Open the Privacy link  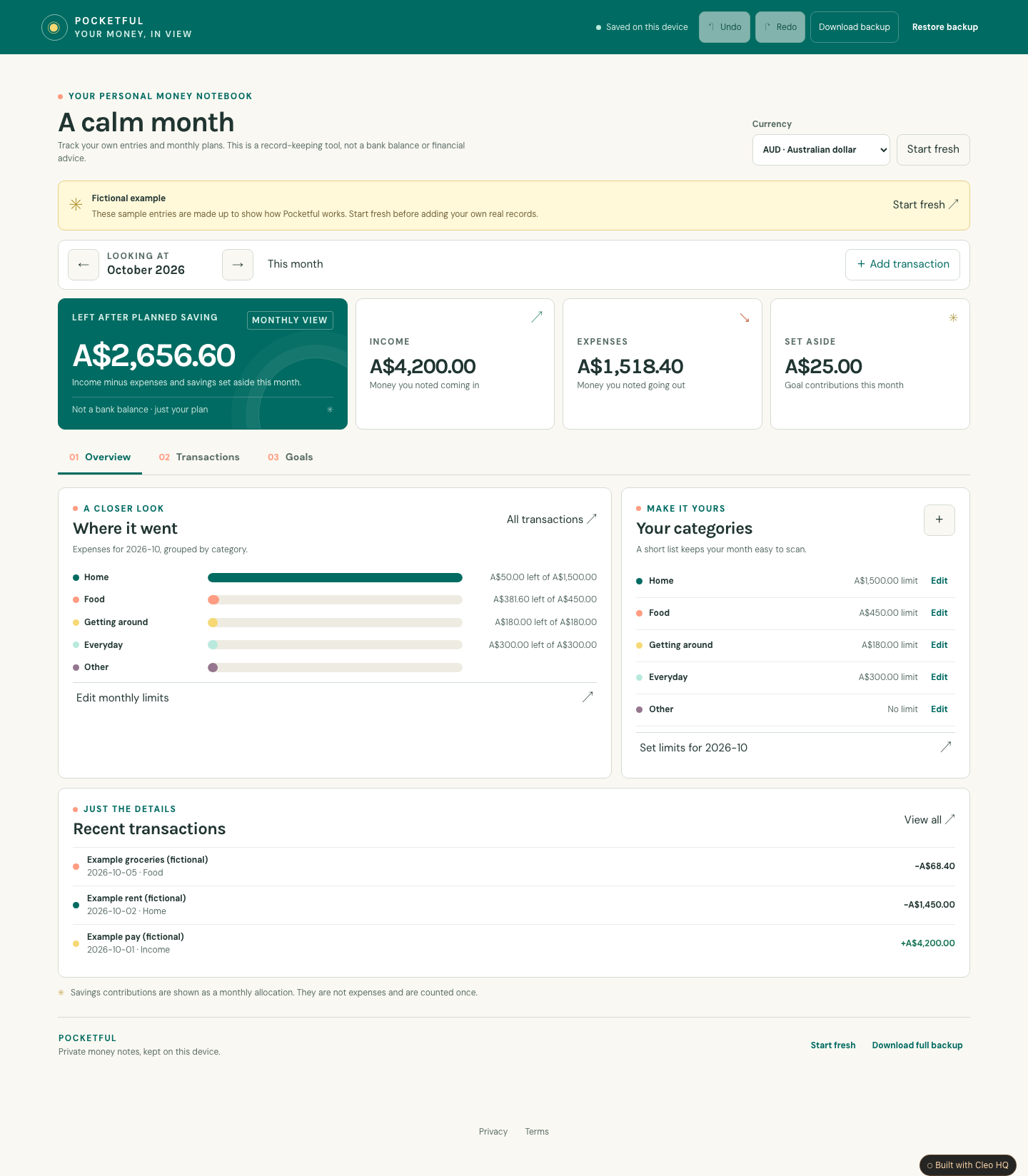(x=493, y=1132)
